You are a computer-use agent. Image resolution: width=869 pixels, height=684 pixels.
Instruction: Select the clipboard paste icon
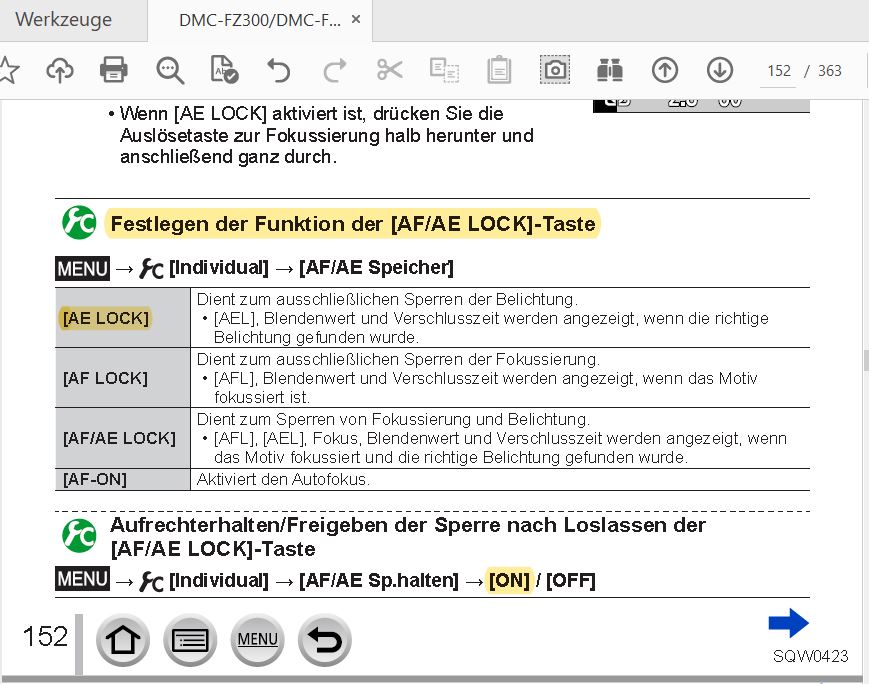coord(499,70)
